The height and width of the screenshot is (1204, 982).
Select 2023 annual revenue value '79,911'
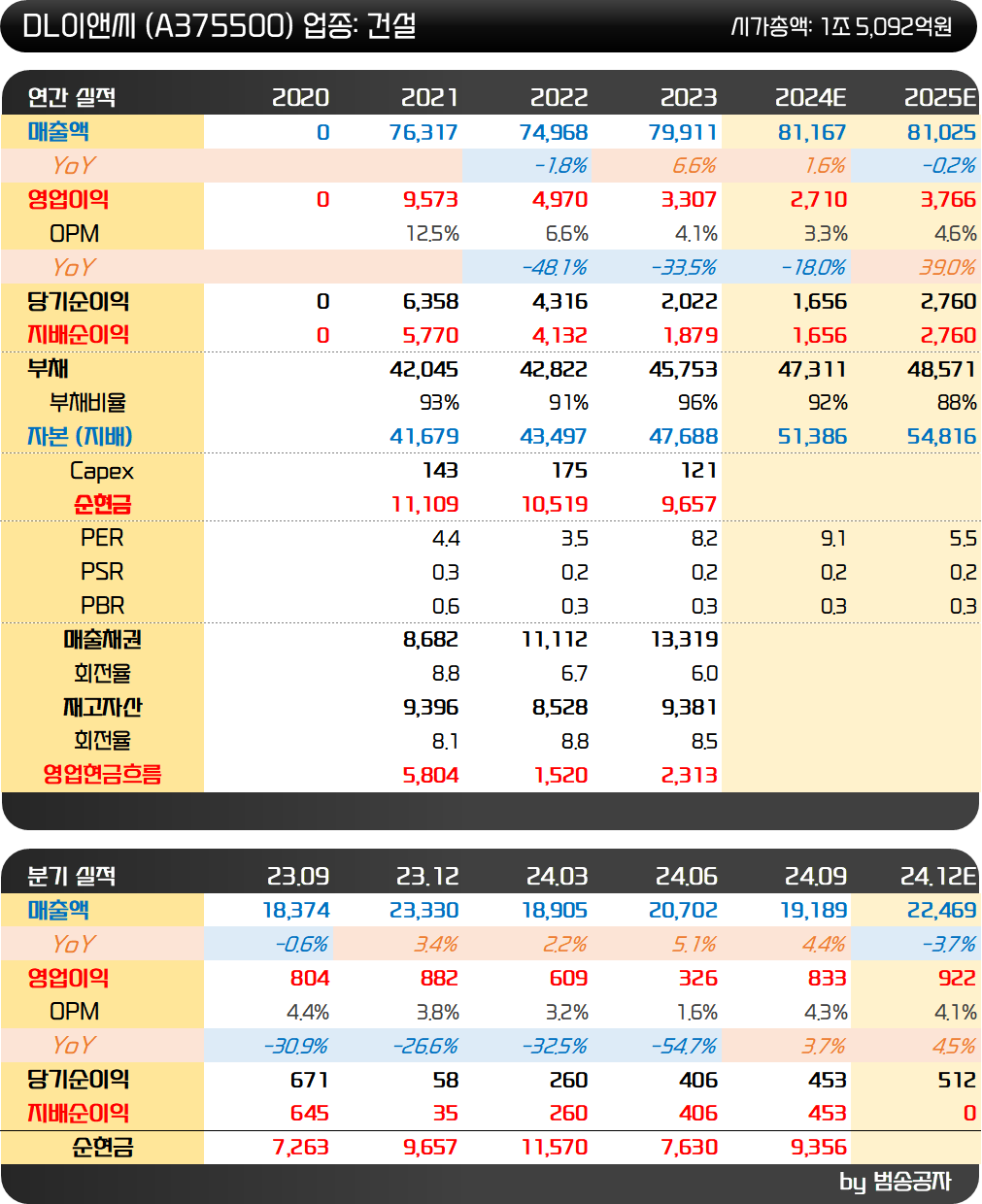(683, 132)
